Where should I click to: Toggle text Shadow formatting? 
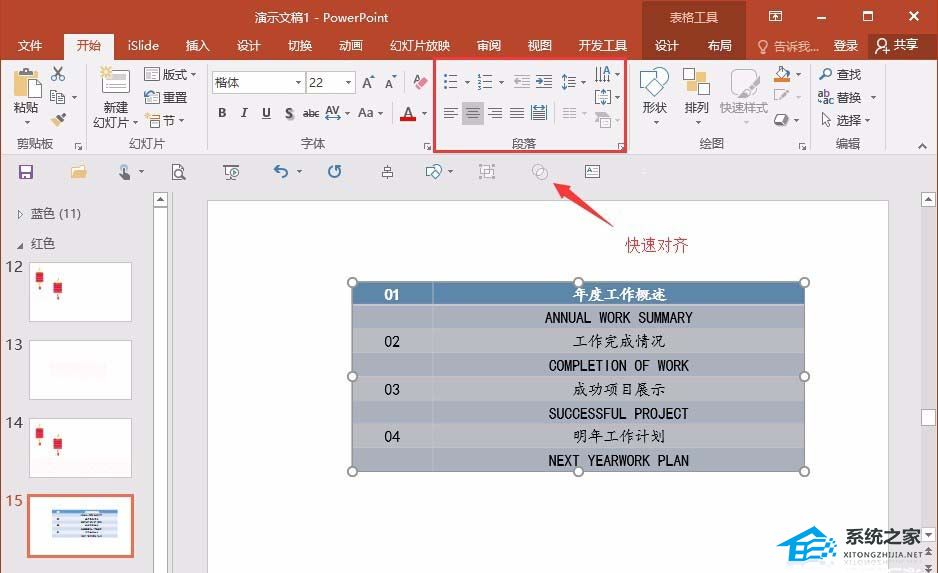[x=289, y=112]
